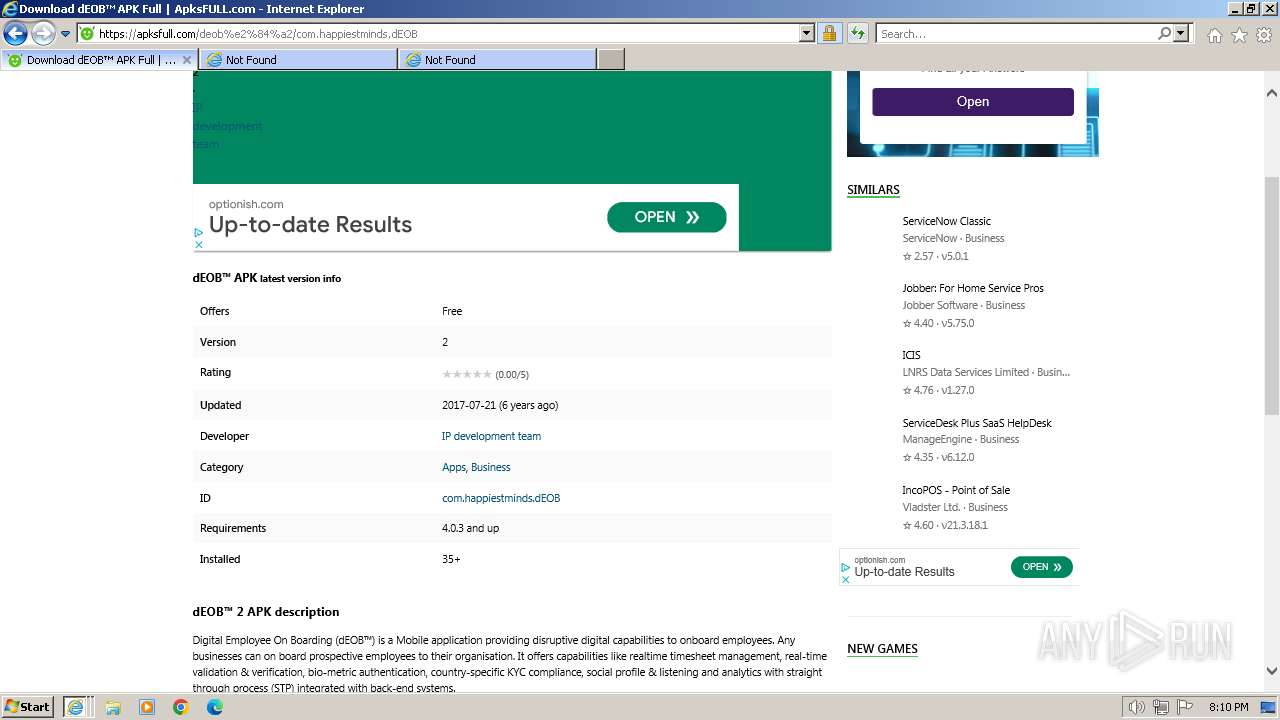The image size is (1280, 720).
Task: Open the Windows Start menu
Action: tap(28, 707)
